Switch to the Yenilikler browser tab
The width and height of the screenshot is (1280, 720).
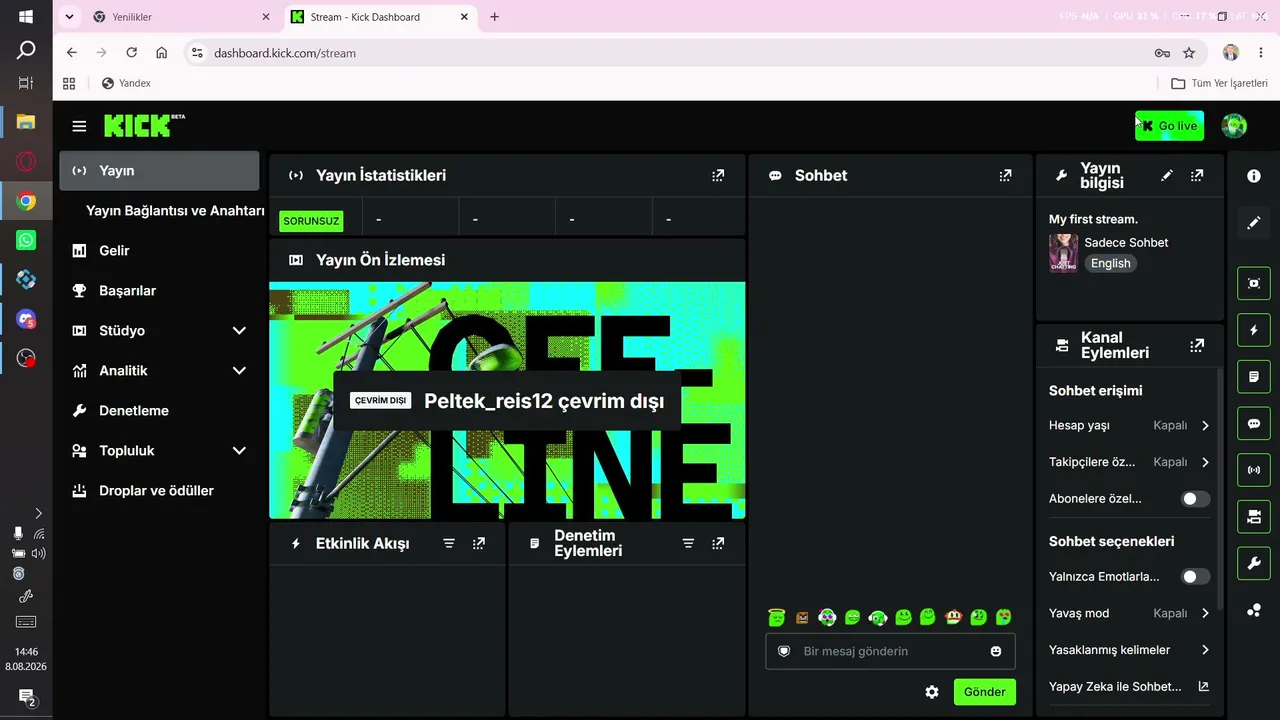[180, 17]
